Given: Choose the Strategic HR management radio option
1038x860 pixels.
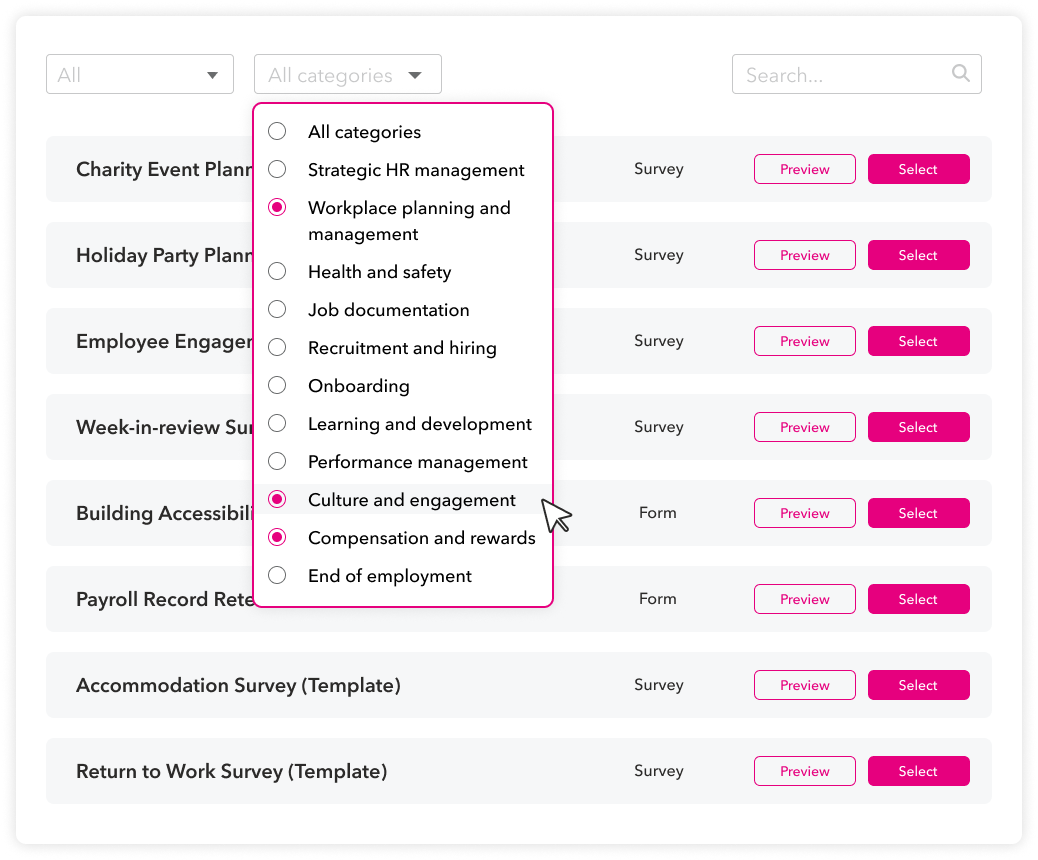Looking at the screenshot, I should tap(277, 170).
